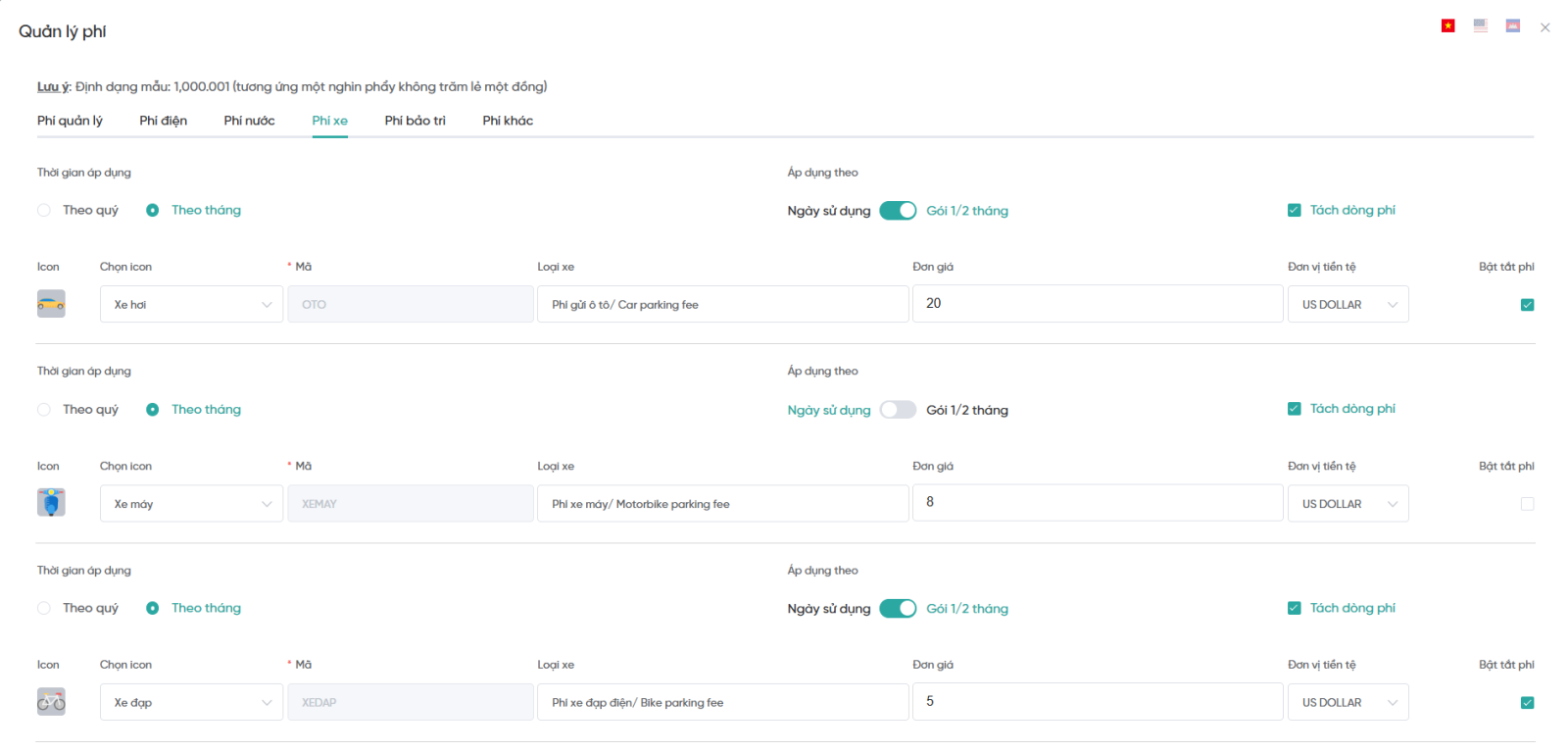Expand the Xe máy icon dropdown
The width and height of the screenshot is (1568, 752).
point(191,504)
